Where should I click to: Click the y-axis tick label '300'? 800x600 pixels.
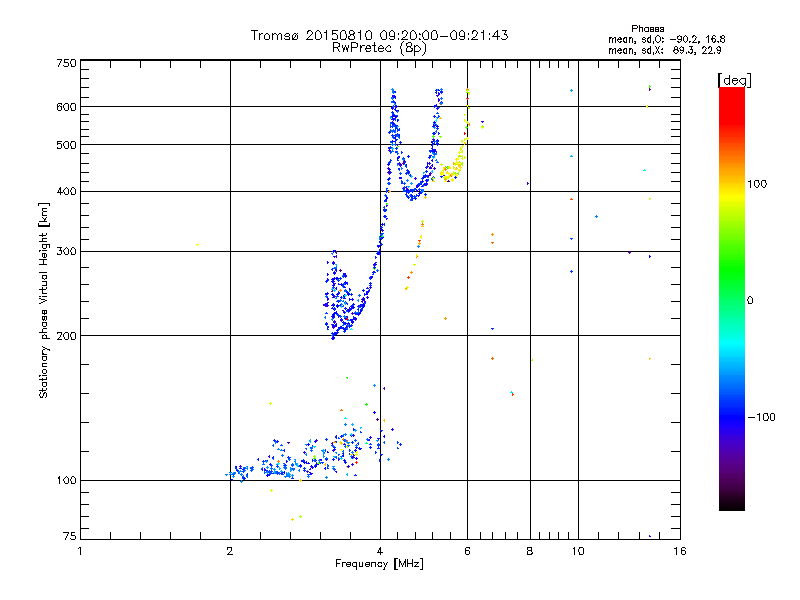pos(67,252)
